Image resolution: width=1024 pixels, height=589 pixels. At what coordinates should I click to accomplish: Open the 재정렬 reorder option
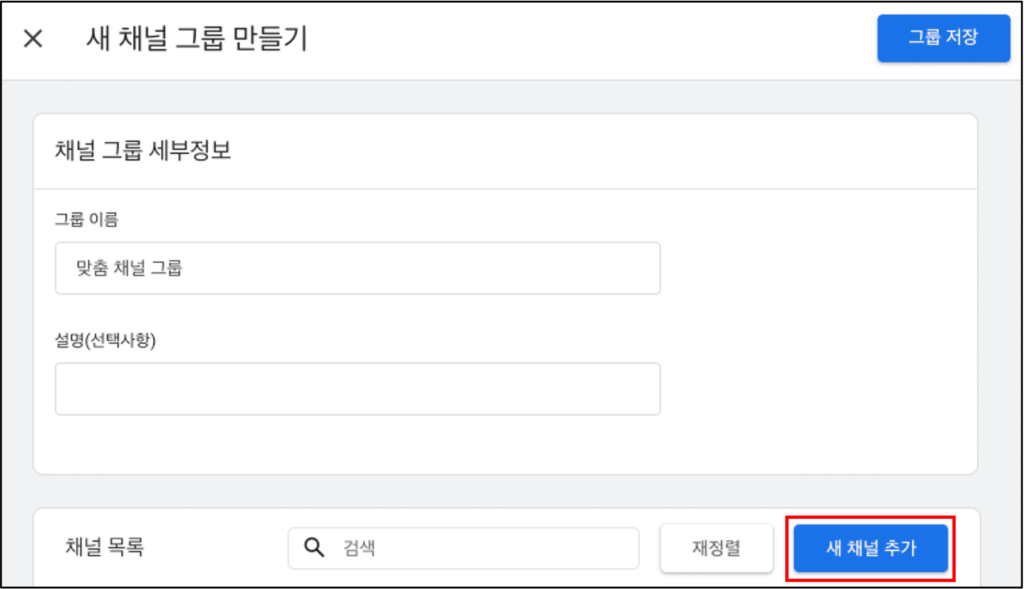point(716,548)
